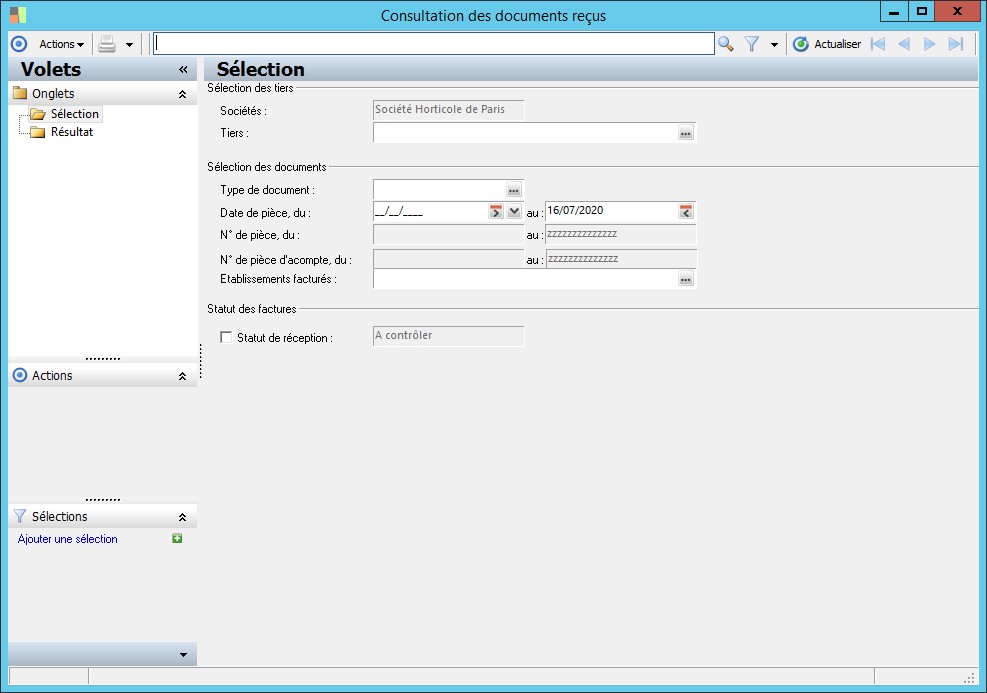Collapse the Volets pane
The height and width of the screenshot is (693, 987).
(183, 69)
